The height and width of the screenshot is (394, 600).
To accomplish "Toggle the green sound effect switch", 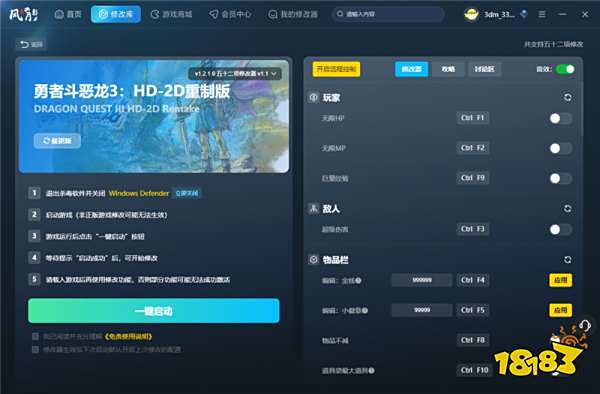I will (x=565, y=69).
